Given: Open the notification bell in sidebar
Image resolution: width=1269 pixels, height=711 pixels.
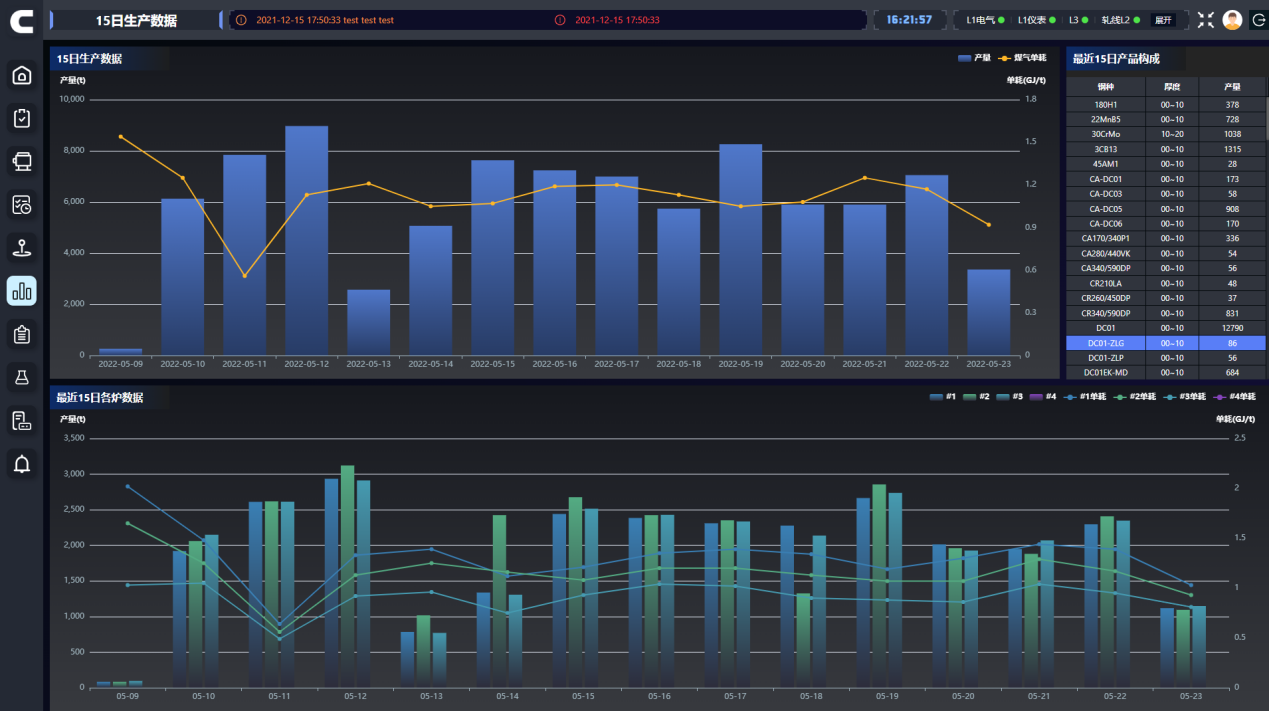Looking at the screenshot, I should click(x=22, y=463).
